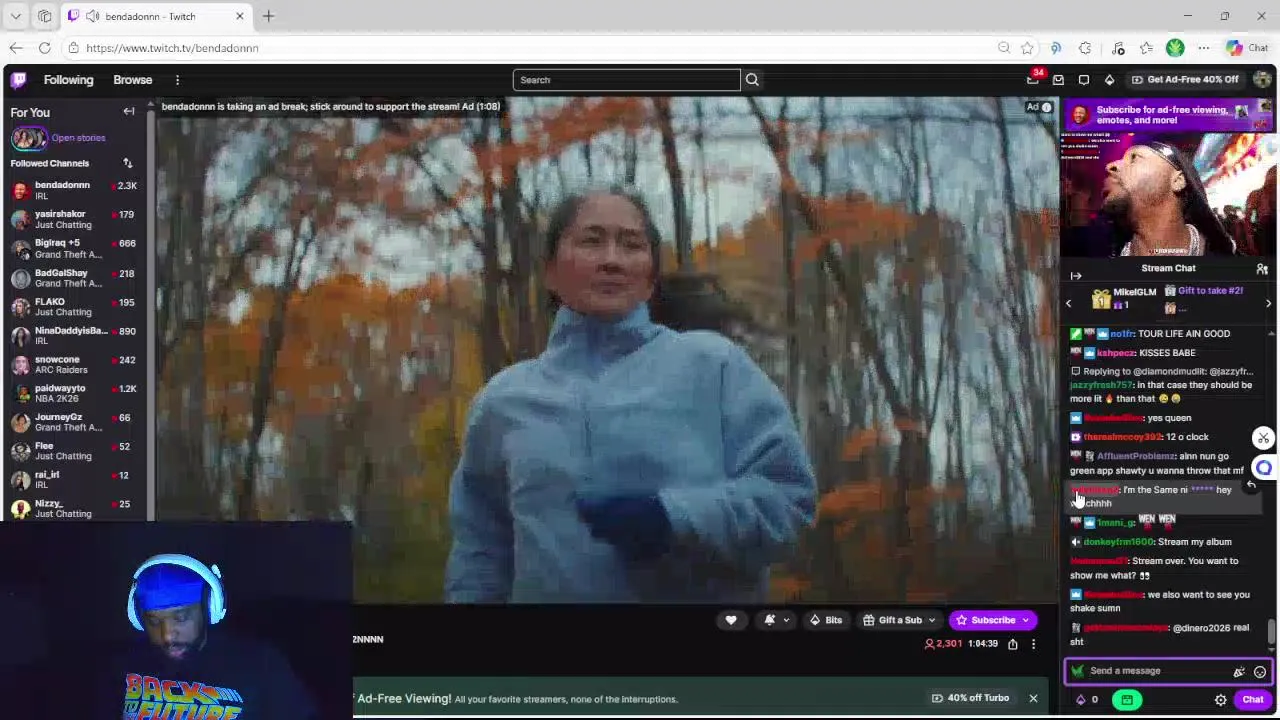Open NinaDaddyisBa... channel in sidebar

[x=75, y=335]
